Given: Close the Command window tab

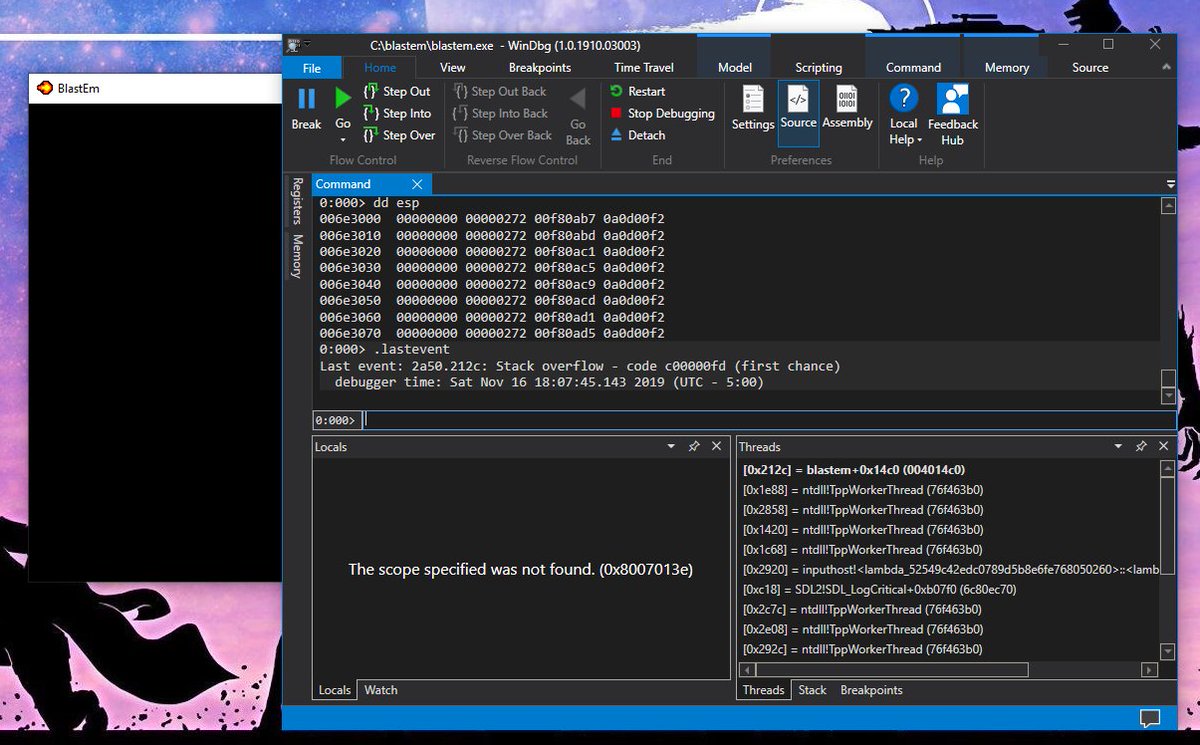Looking at the screenshot, I should [418, 184].
